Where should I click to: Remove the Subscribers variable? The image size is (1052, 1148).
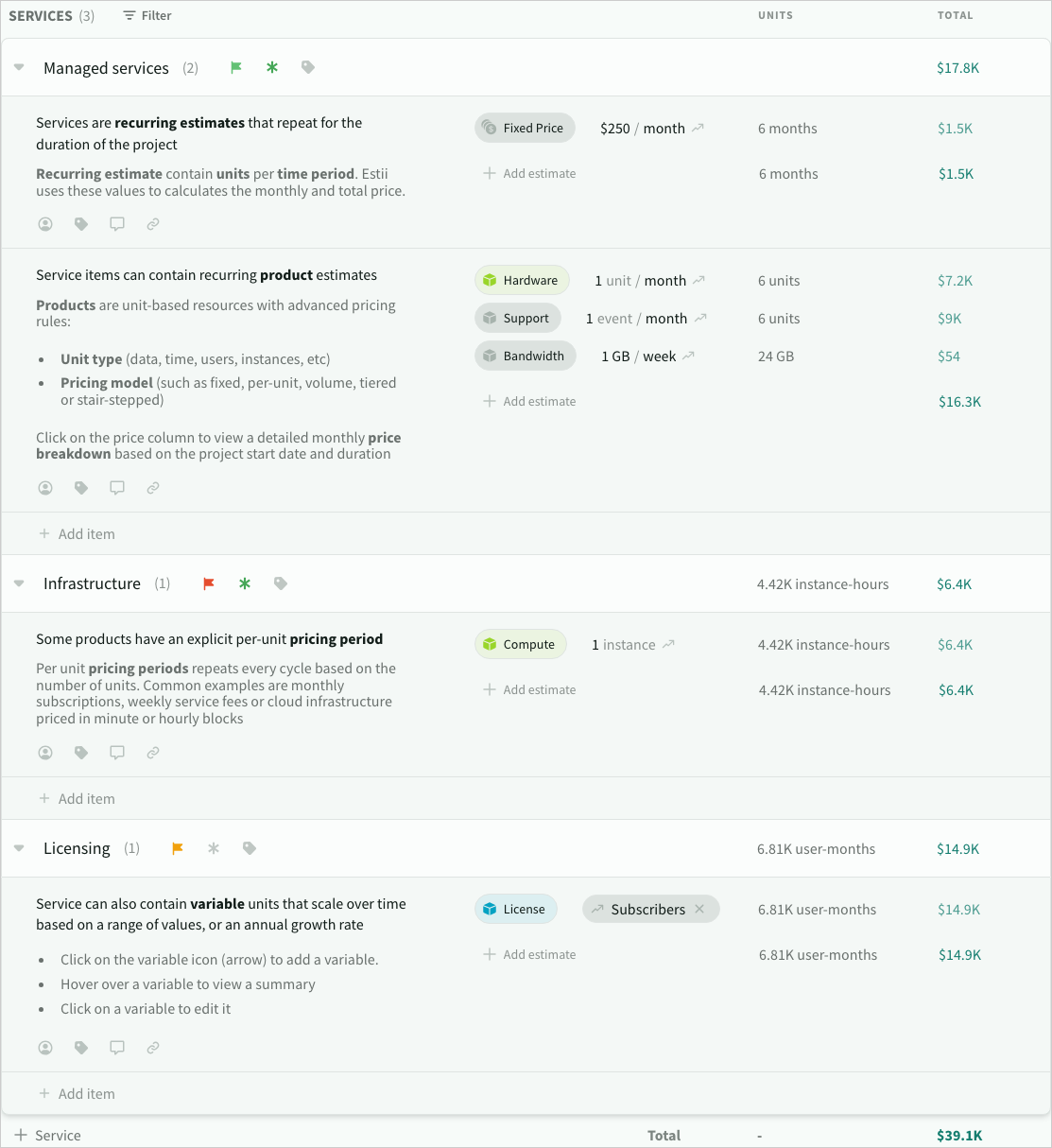point(699,909)
